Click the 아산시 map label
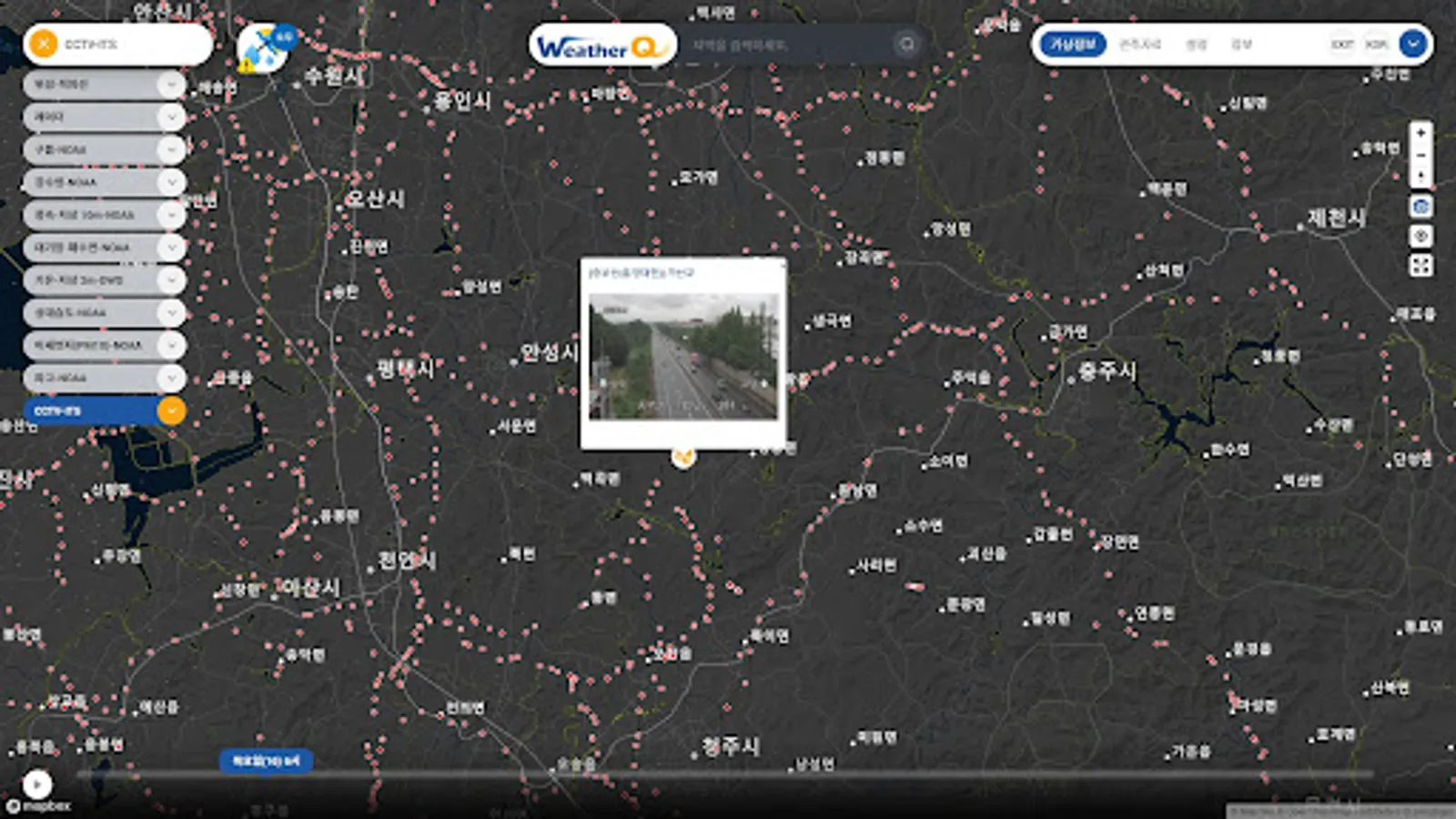Image resolution: width=1456 pixels, height=819 pixels. [311, 588]
